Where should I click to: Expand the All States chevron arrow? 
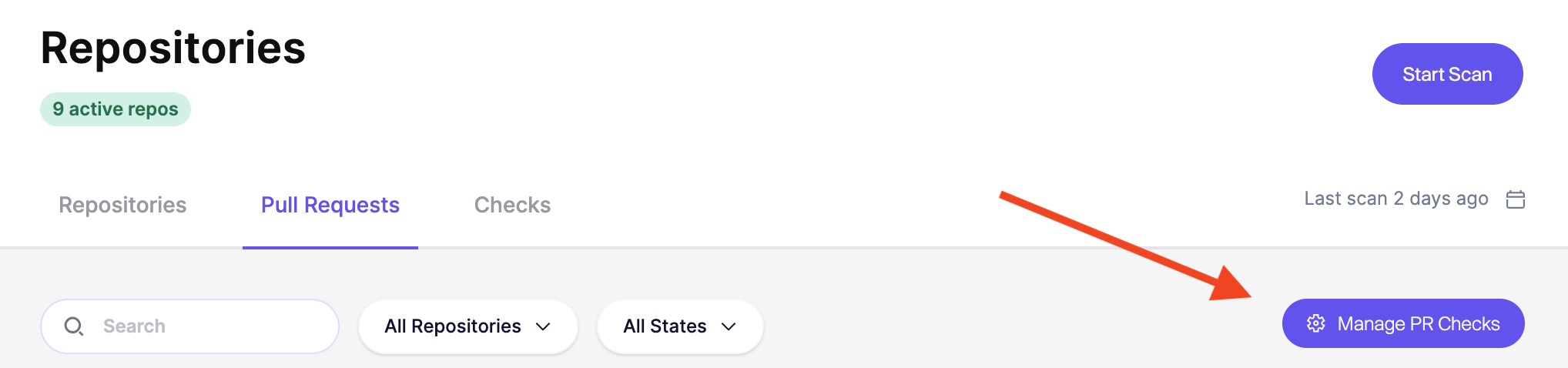729,326
